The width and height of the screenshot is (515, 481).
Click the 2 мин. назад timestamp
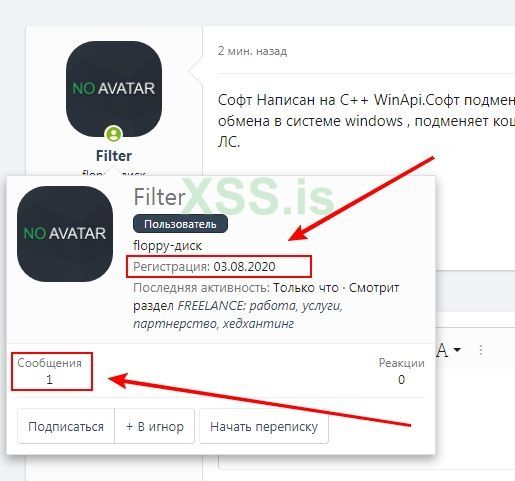(252, 51)
